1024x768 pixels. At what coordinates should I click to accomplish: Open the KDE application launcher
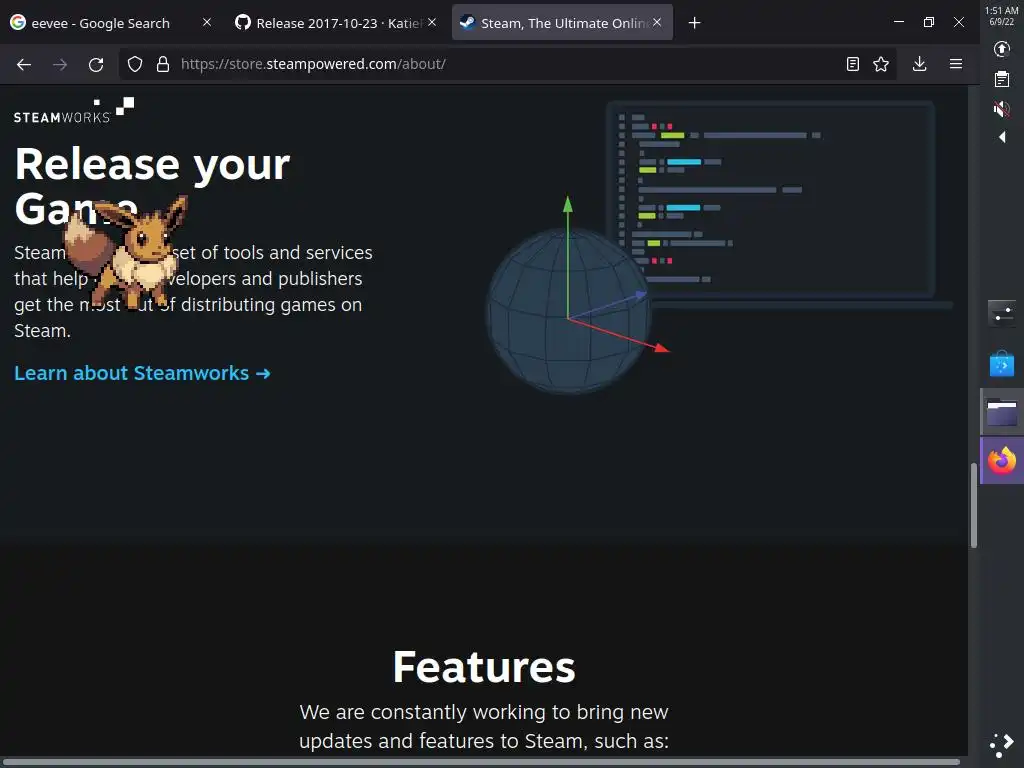pos(1002,744)
